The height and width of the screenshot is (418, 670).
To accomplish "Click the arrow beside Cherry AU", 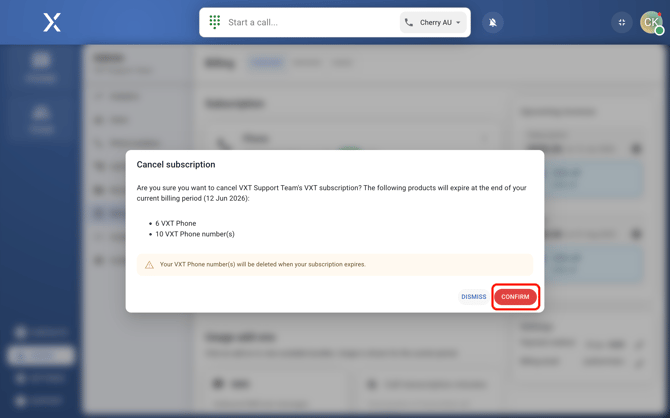I will pos(459,22).
